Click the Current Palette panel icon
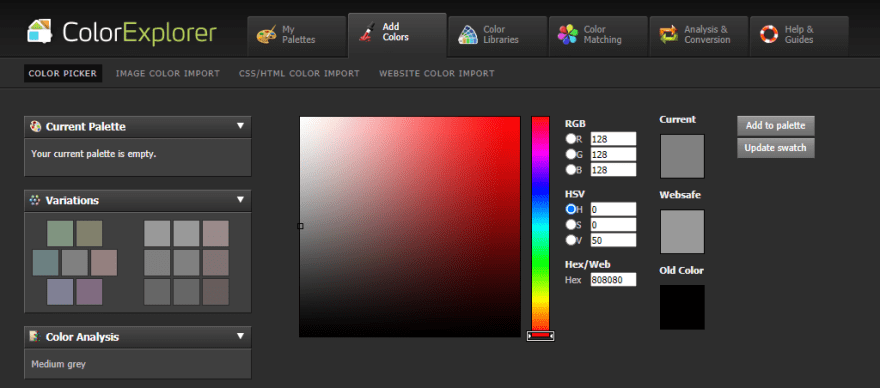The image size is (880, 388). pyautogui.click(x=35, y=126)
